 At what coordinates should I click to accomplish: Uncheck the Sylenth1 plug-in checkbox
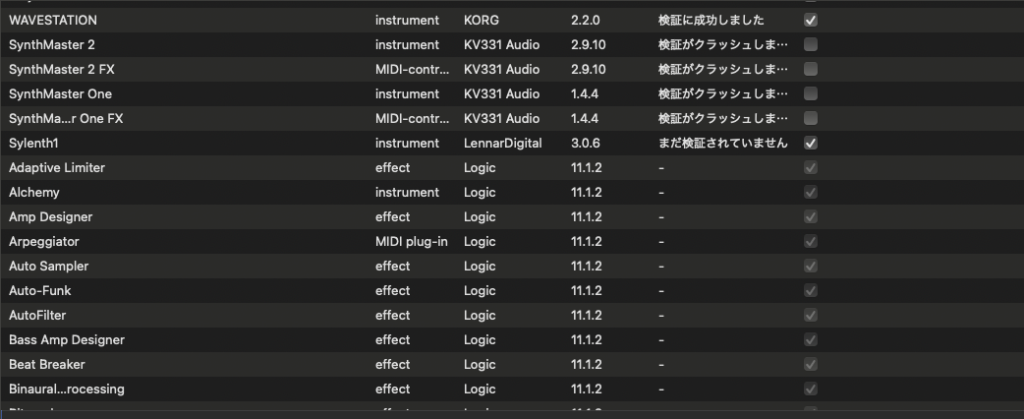click(810, 143)
